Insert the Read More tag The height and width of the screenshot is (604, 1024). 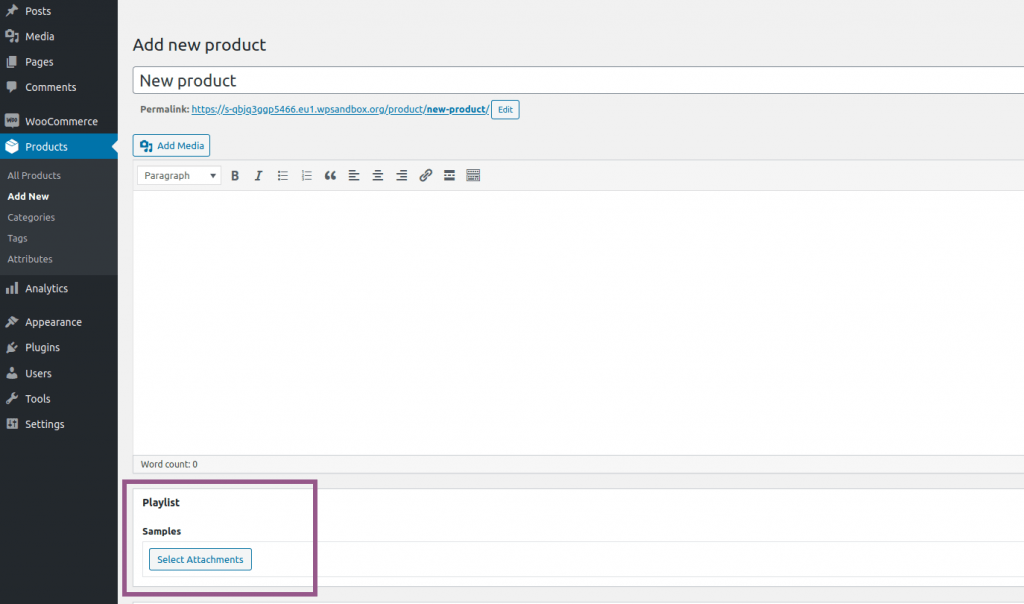450,176
